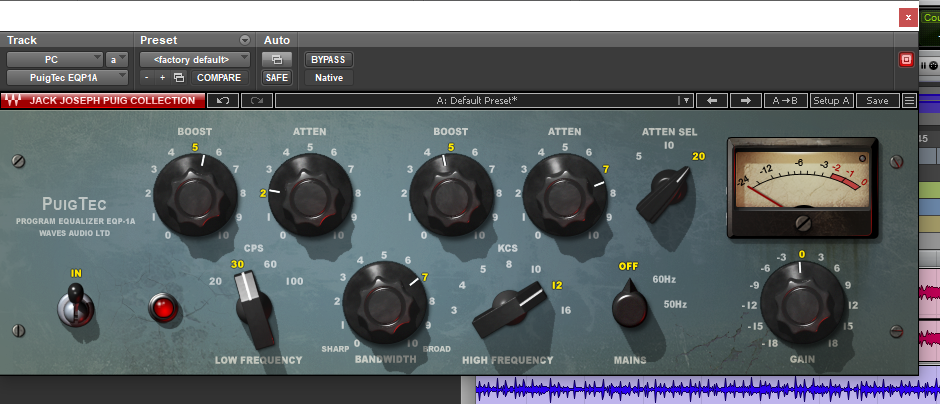Click the red target plug-in button
Viewport: 940px width, 404px height.
pyautogui.click(x=905, y=59)
